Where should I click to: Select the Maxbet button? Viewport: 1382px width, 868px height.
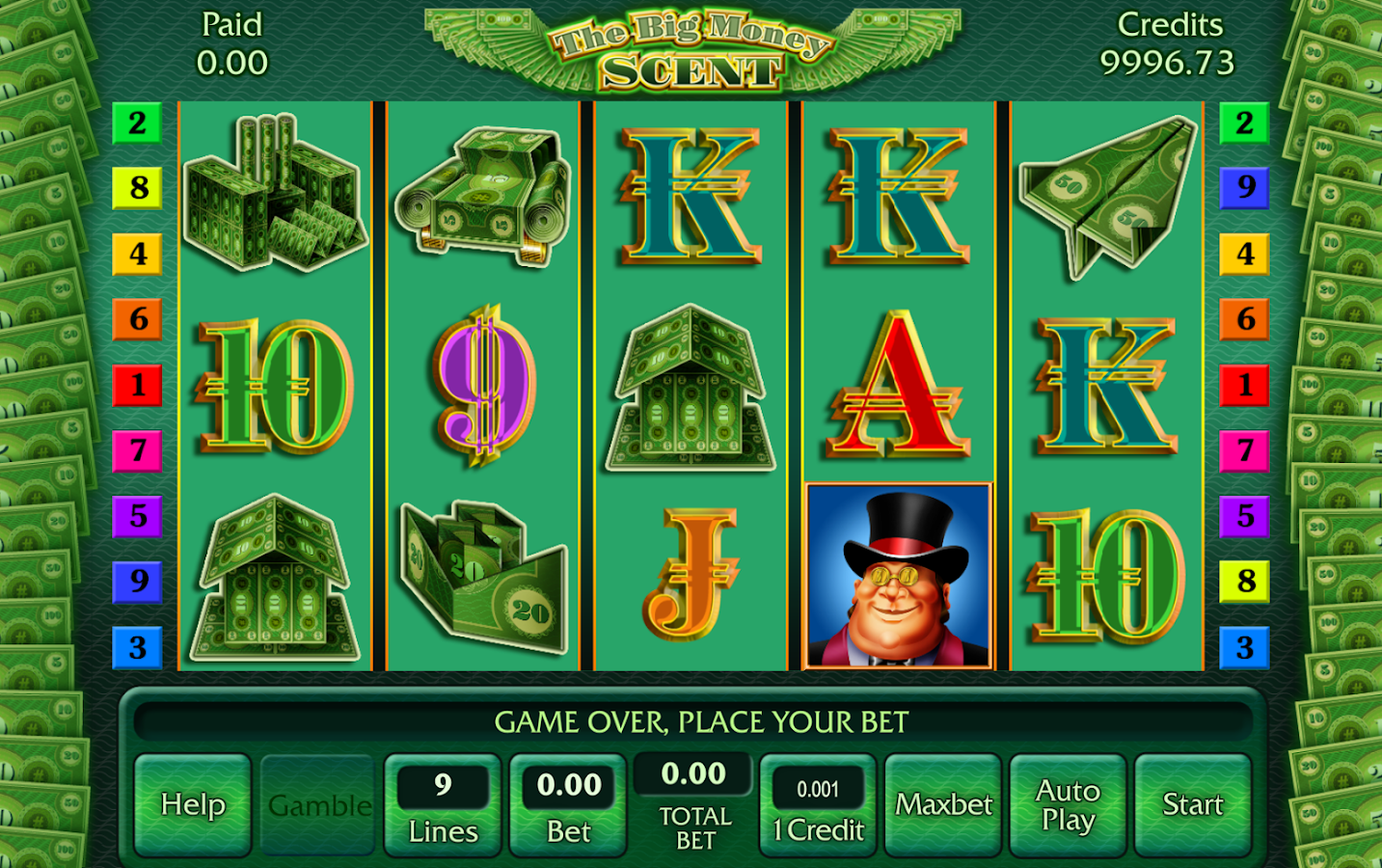point(943,805)
